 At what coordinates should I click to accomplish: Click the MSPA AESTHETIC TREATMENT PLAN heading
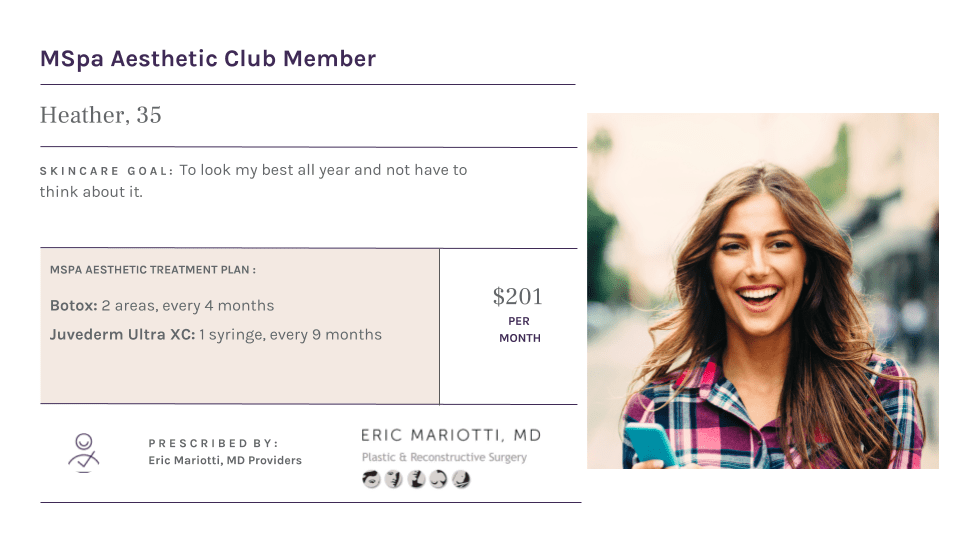(152, 269)
